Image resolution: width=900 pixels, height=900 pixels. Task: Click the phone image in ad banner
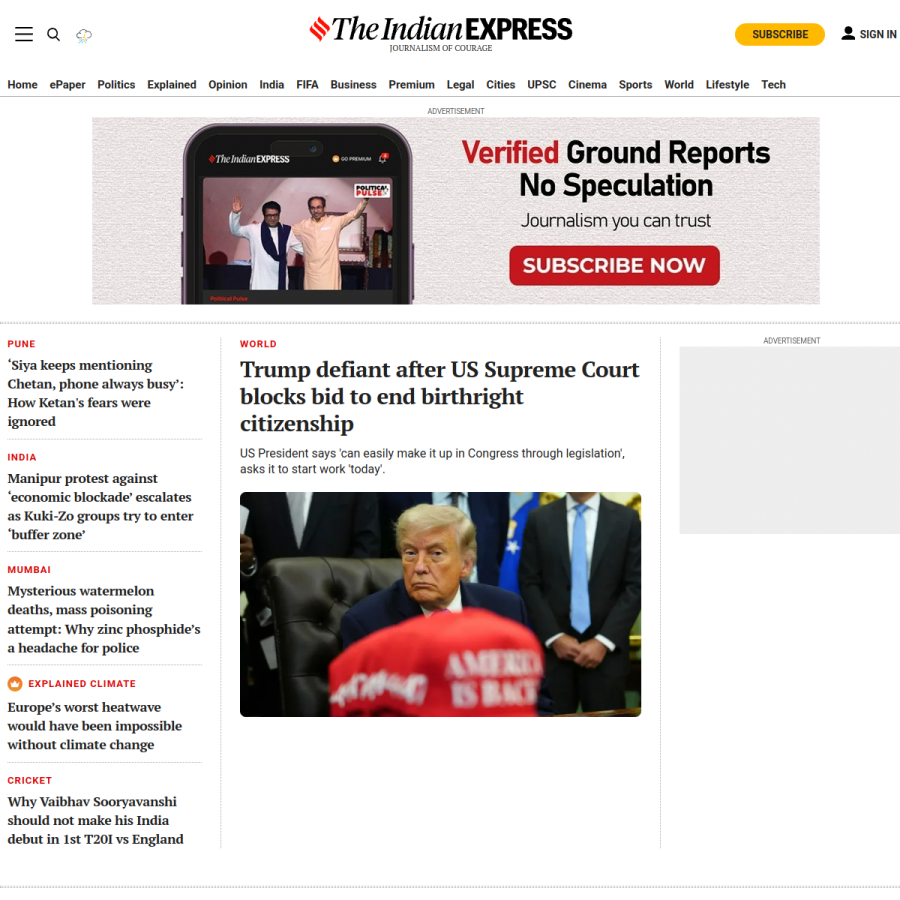298,214
